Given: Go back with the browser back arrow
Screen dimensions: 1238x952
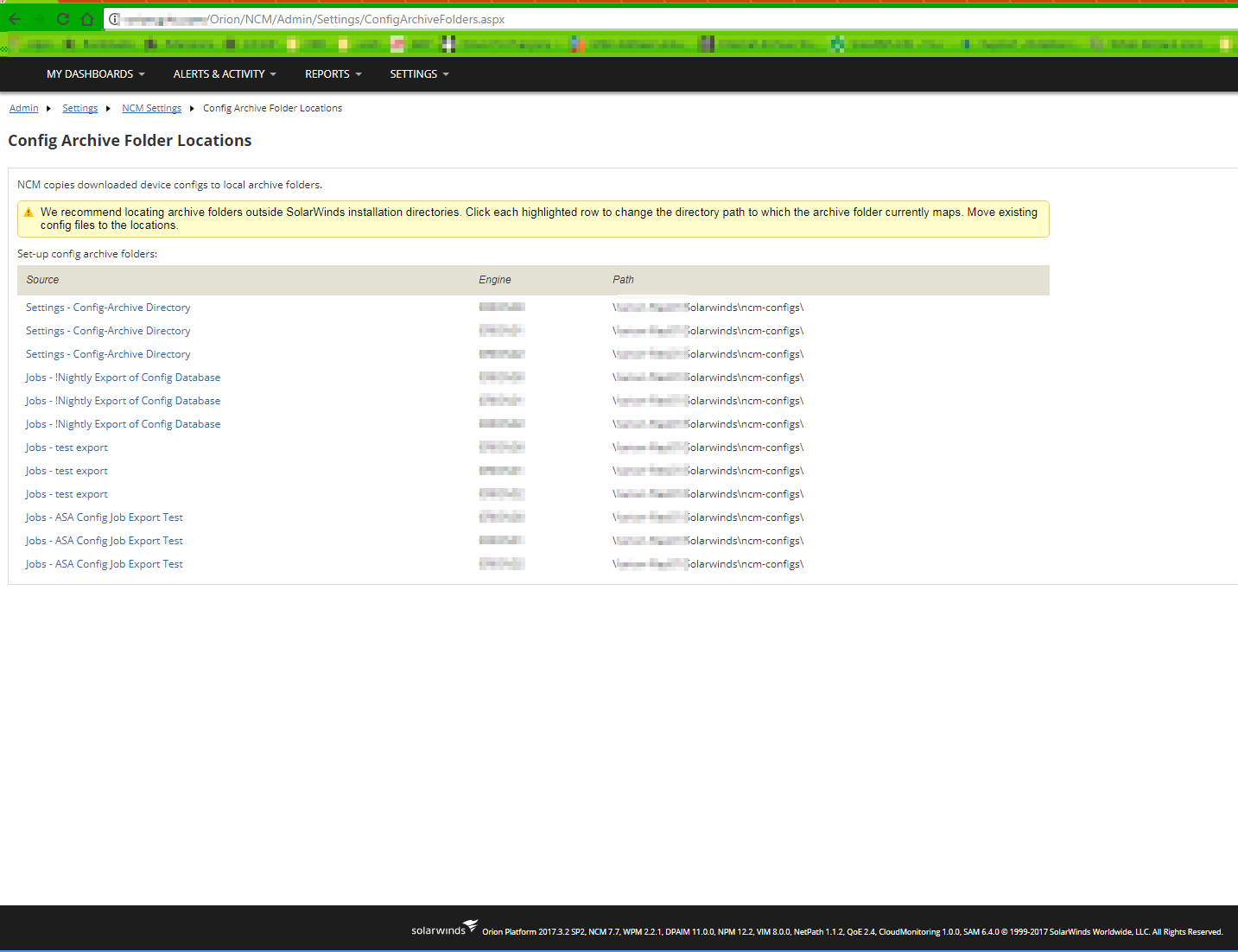Looking at the screenshot, I should point(15,19).
